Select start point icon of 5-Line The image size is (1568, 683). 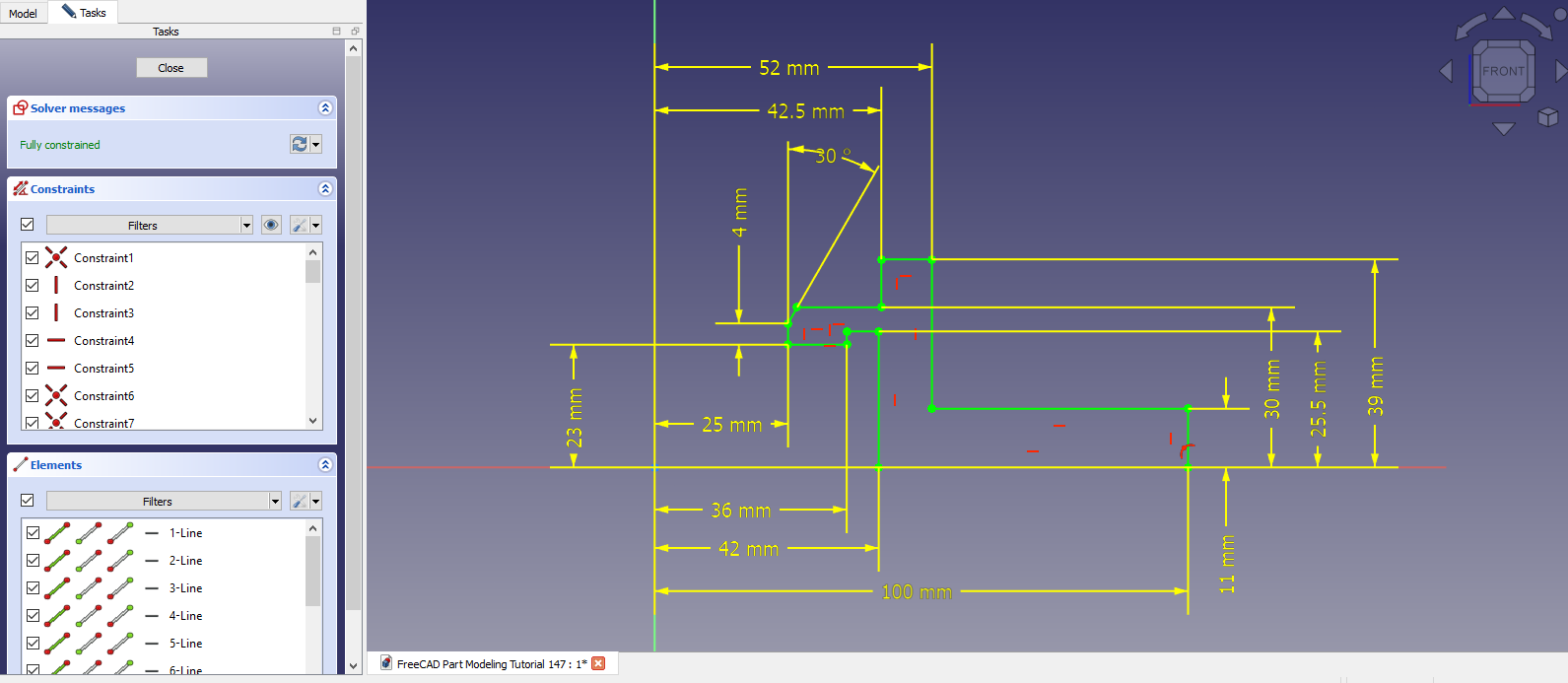(x=89, y=644)
